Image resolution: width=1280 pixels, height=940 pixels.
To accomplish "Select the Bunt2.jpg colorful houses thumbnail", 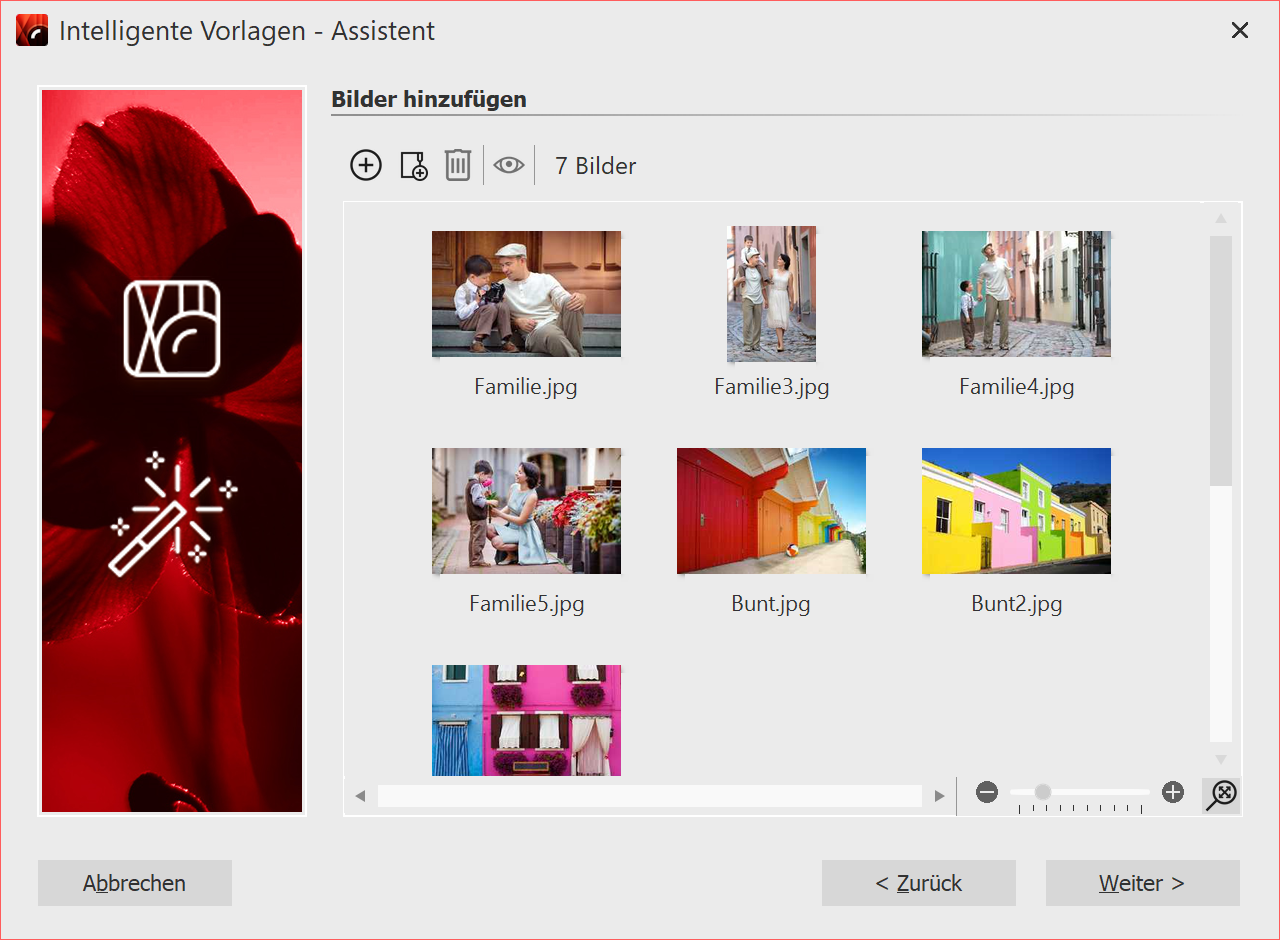I will point(1016,511).
